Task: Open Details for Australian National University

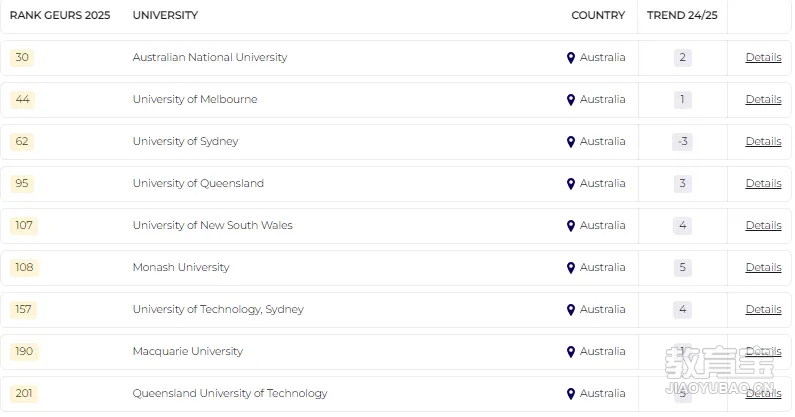Action: pos(763,57)
